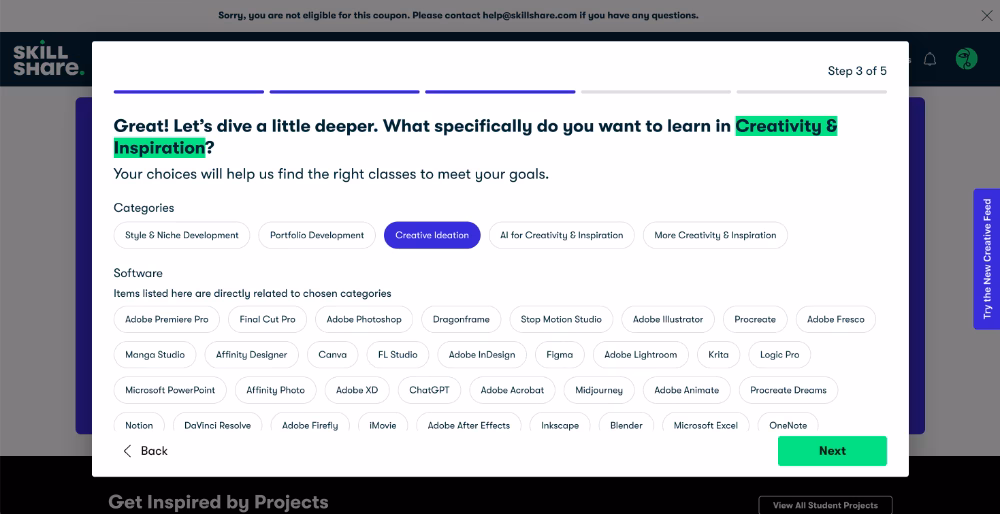This screenshot has width=1000, height=514.
Task: Click the first progress step bar
Action: click(189, 92)
